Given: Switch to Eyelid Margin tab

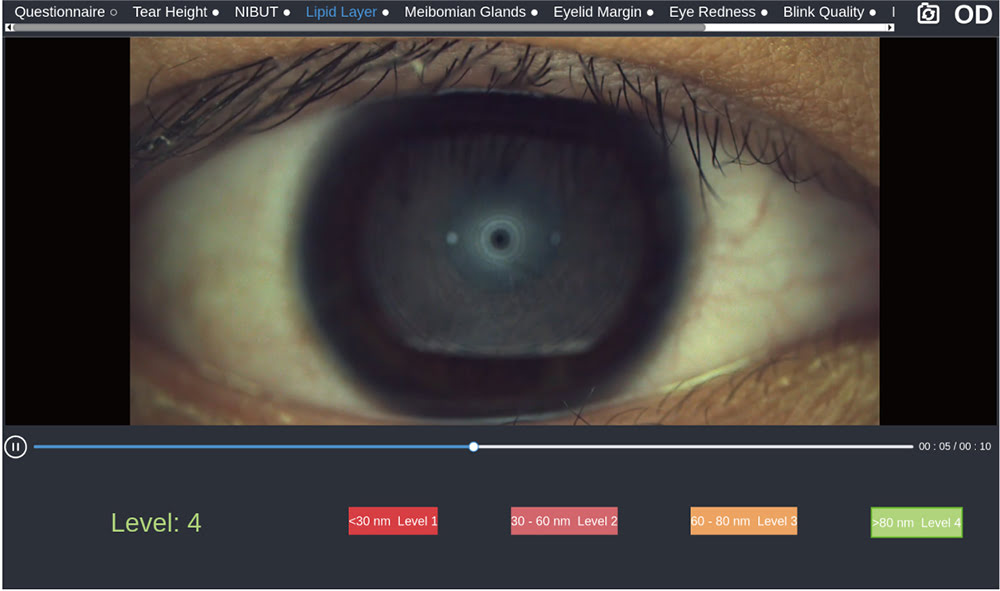Looking at the screenshot, I should [597, 12].
